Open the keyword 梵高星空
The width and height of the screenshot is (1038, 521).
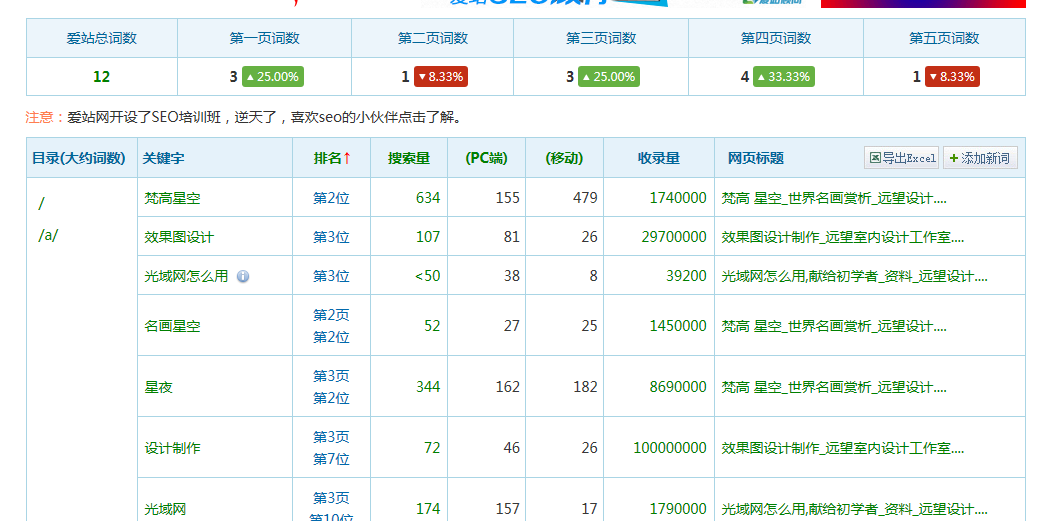(x=172, y=198)
